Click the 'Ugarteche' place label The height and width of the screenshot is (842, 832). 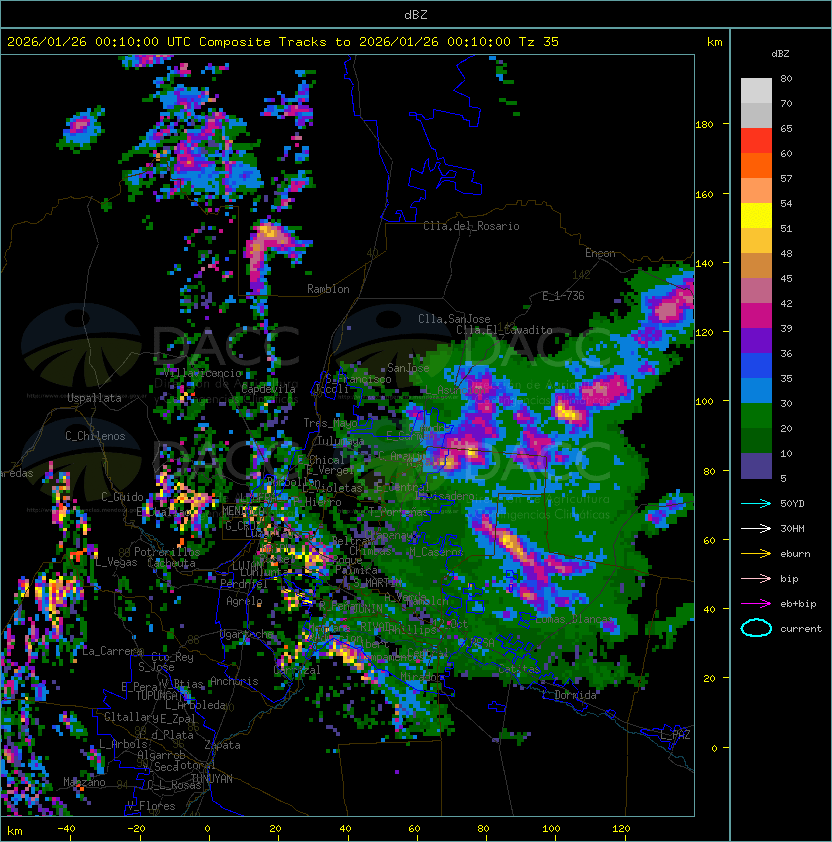click(x=247, y=634)
